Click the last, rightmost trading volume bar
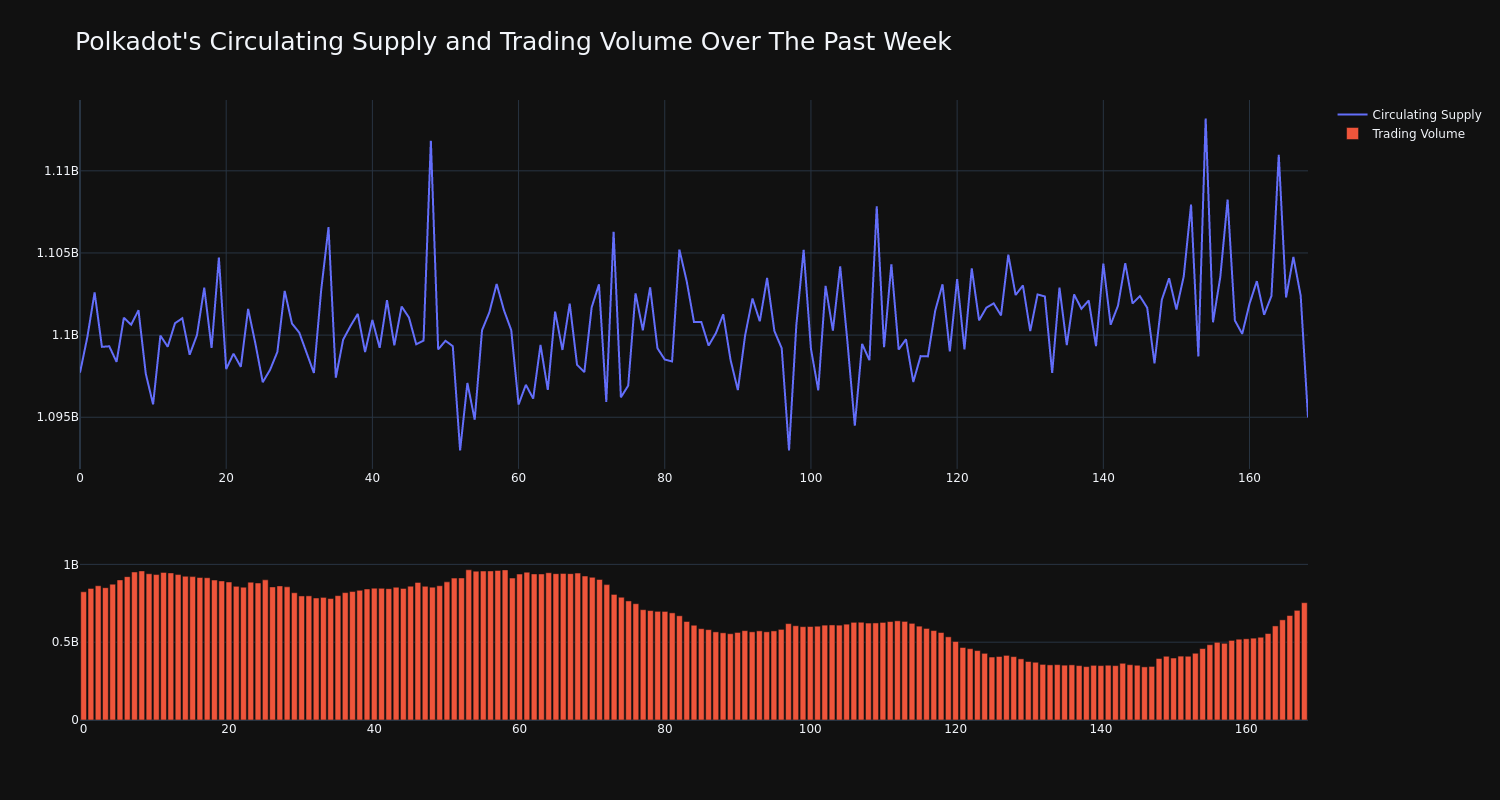1500x800 pixels. click(1304, 661)
